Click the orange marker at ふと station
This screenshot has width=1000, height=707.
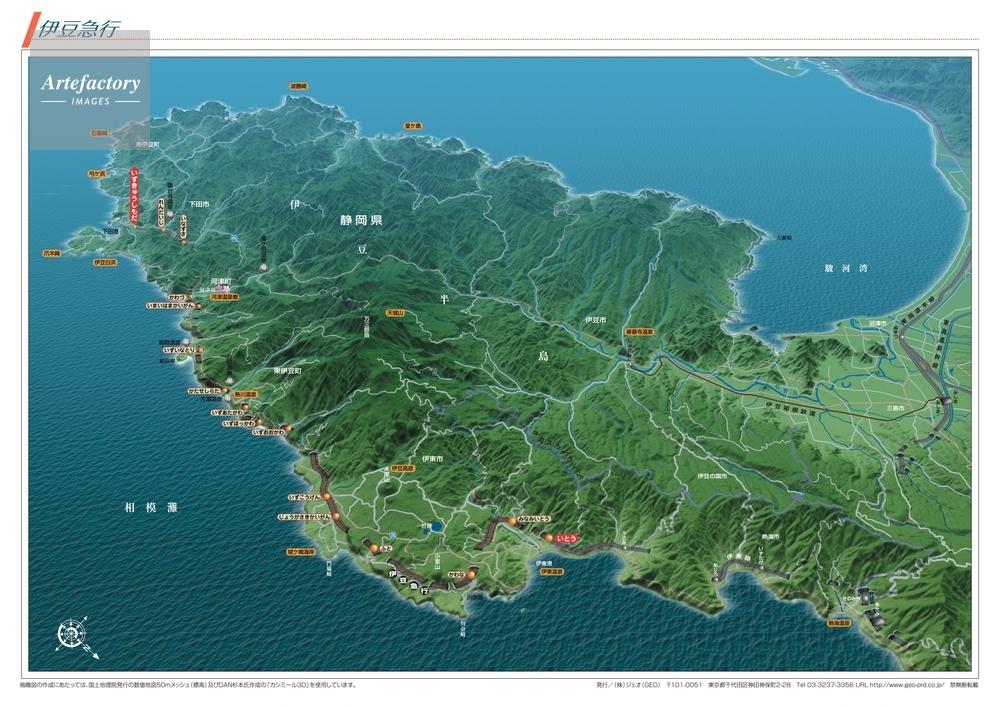tap(375, 549)
